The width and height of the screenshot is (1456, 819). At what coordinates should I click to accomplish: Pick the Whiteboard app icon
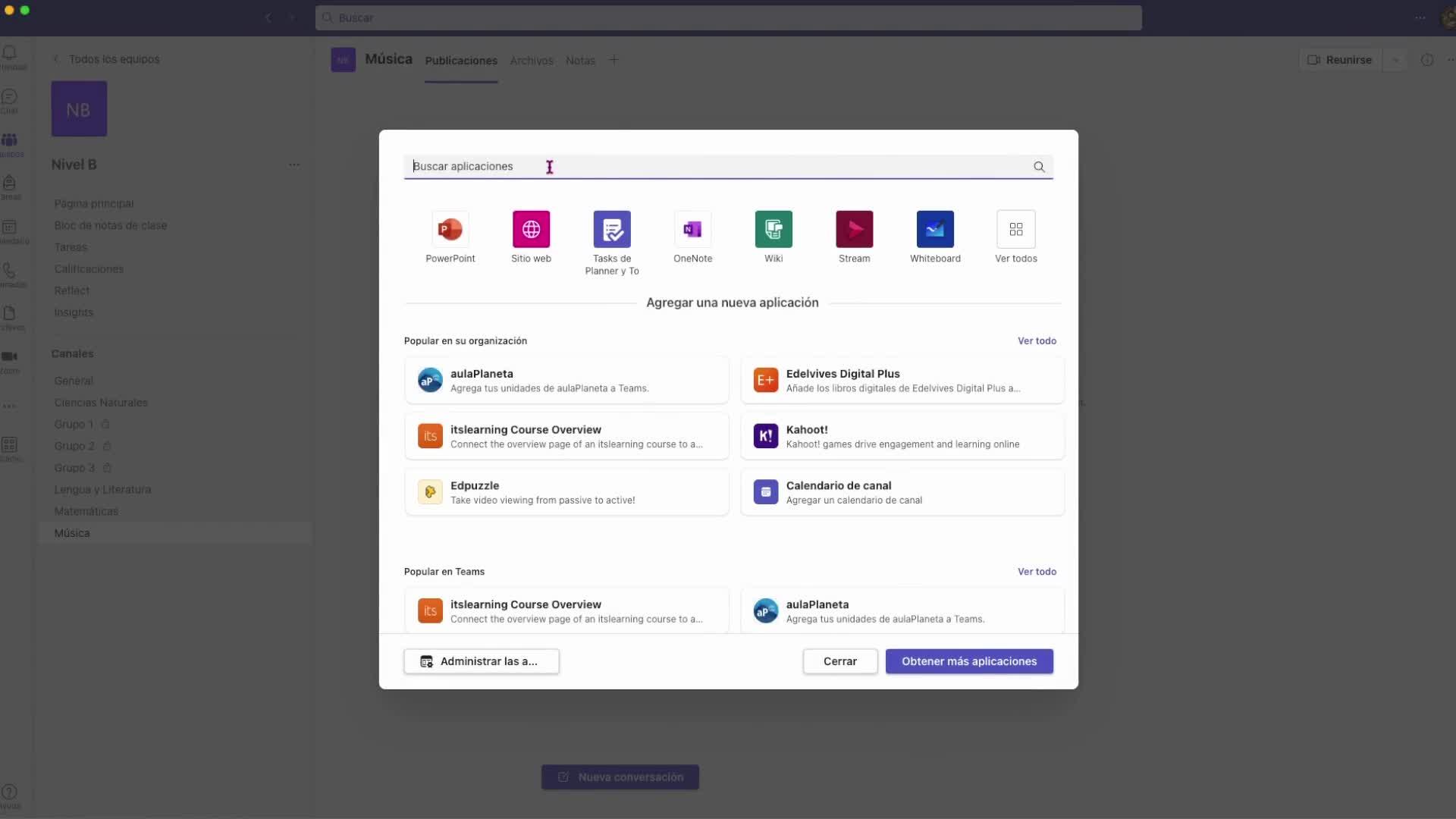tap(935, 230)
